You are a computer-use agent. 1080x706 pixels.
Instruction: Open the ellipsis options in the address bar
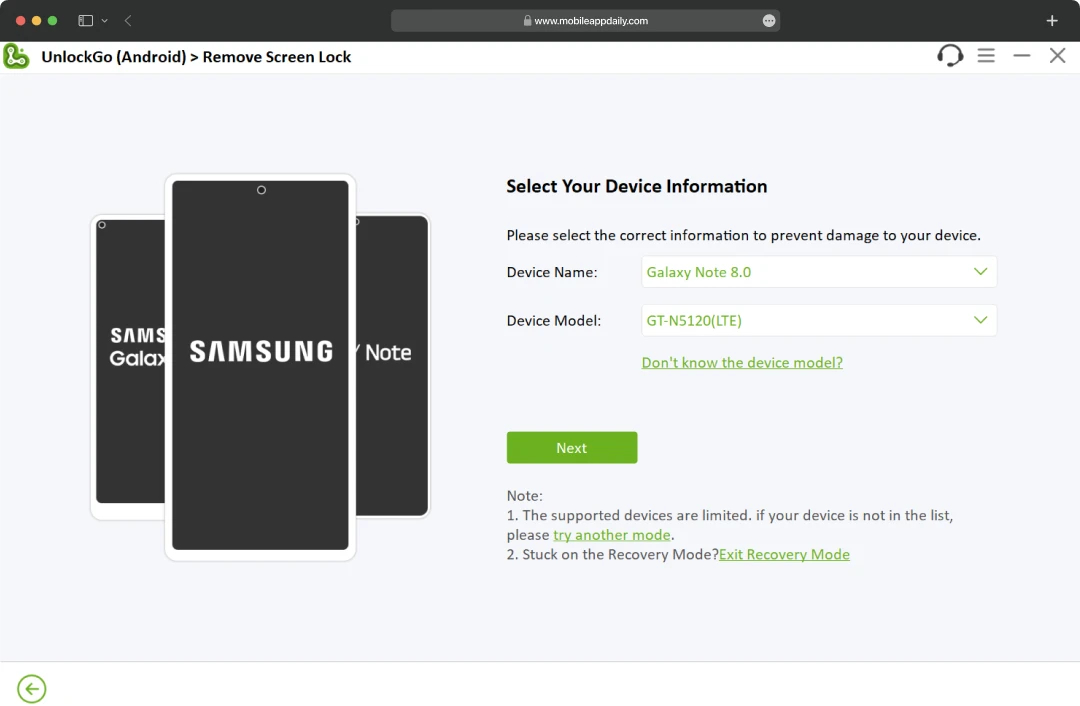pos(767,20)
